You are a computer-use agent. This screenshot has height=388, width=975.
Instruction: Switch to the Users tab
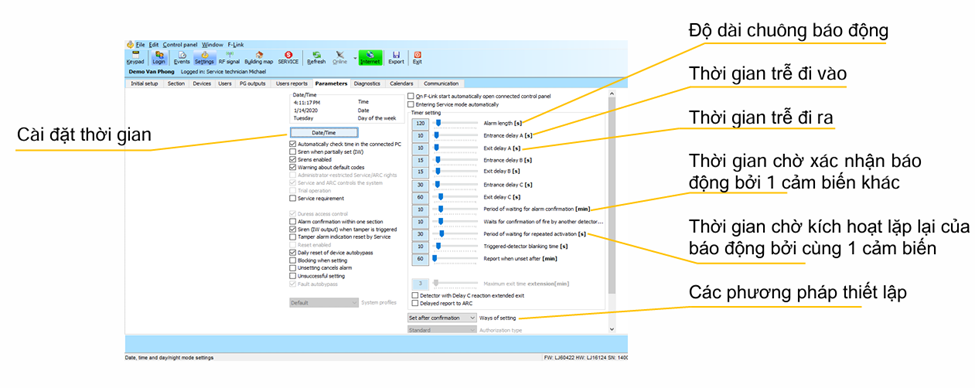click(224, 83)
